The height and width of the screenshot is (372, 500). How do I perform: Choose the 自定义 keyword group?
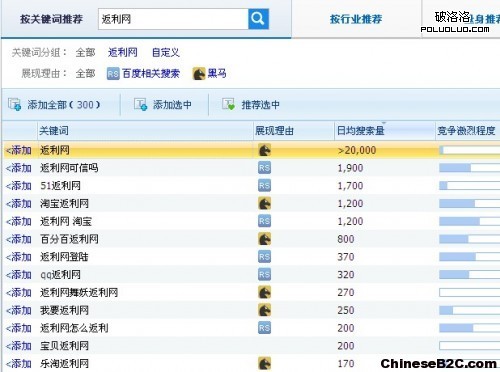pyautogui.click(x=166, y=52)
